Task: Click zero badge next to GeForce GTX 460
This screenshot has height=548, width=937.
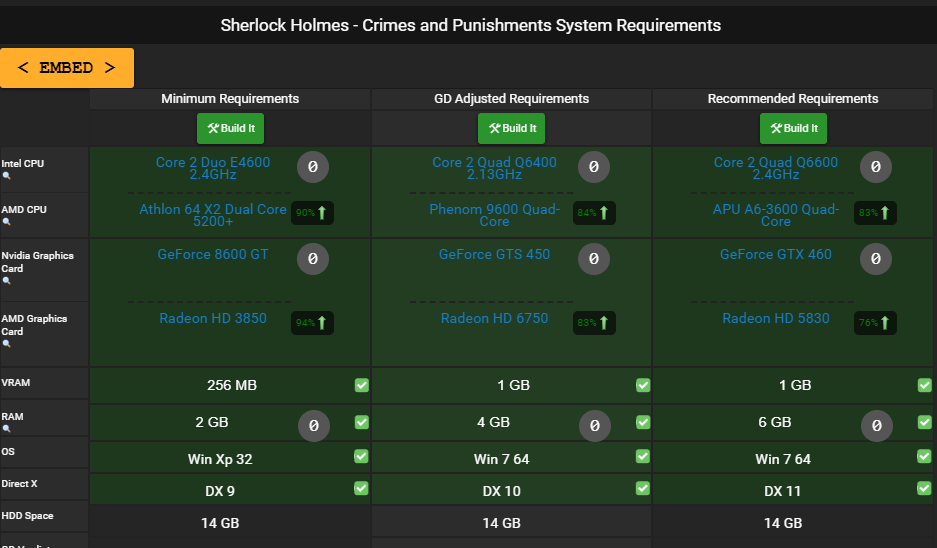Action: [875, 259]
